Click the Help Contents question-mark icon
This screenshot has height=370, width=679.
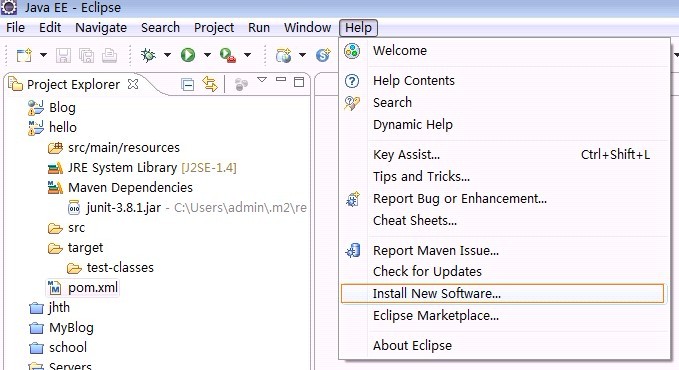point(352,81)
